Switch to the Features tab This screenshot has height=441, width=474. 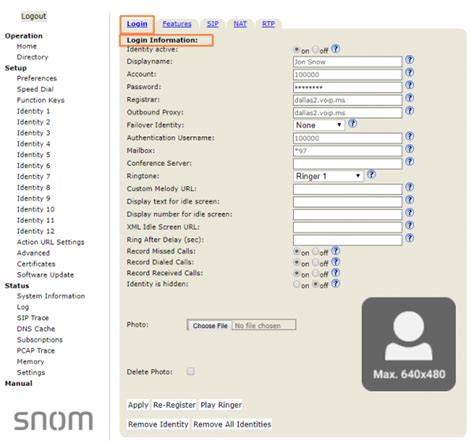pyautogui.click(x=177, y=24)
